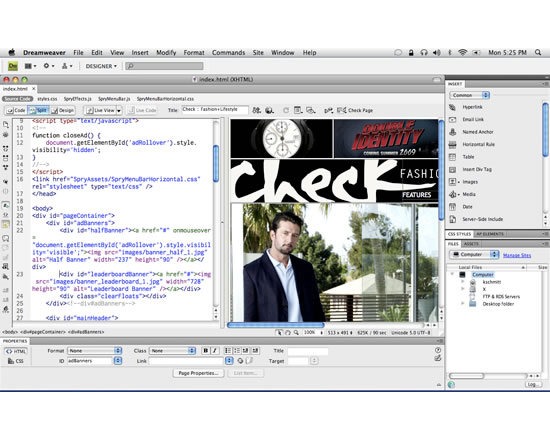Click the Refresh Design View icon
The width and height of the screenshot is (550, 440).
(286, 110)
